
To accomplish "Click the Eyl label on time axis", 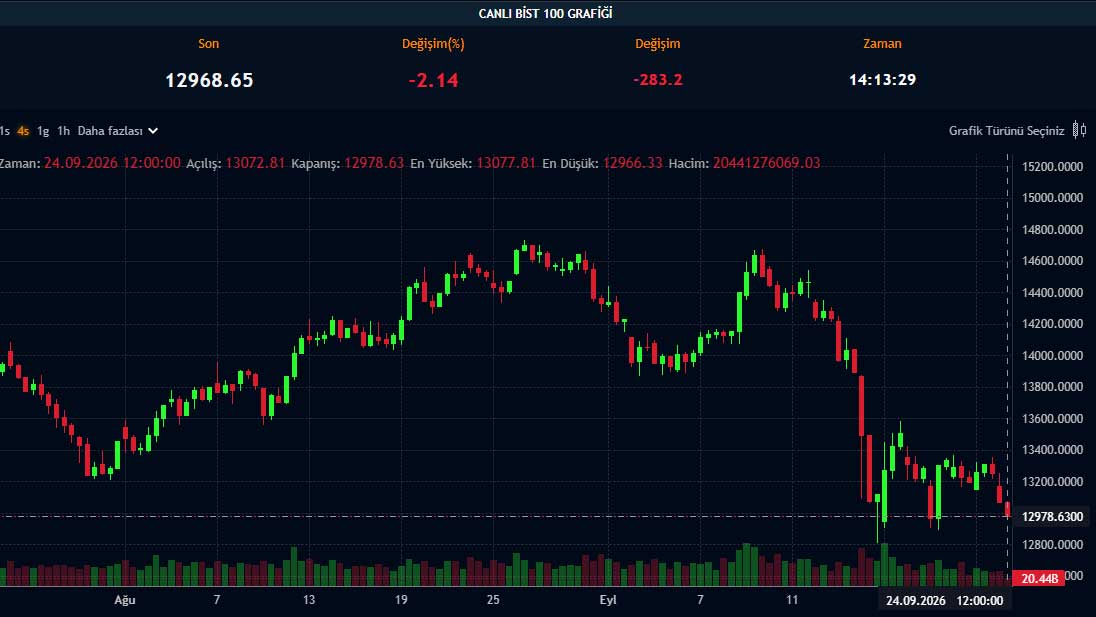I will (608, 600).
